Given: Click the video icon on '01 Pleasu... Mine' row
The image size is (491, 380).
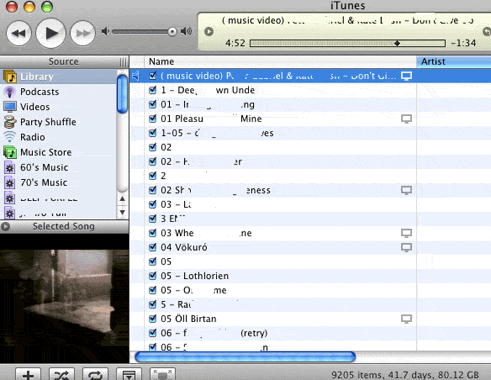Looking at the screenshot, I should pyautogui.click(x=406, y=119).
